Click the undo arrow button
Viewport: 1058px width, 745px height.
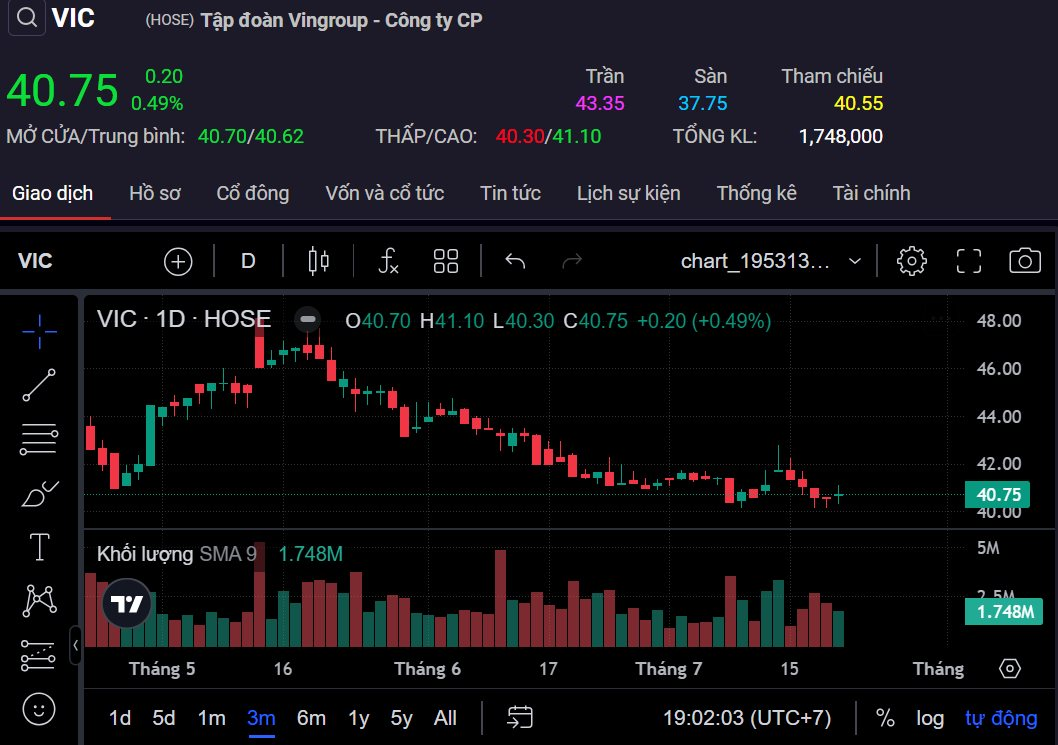pos(515,262)
